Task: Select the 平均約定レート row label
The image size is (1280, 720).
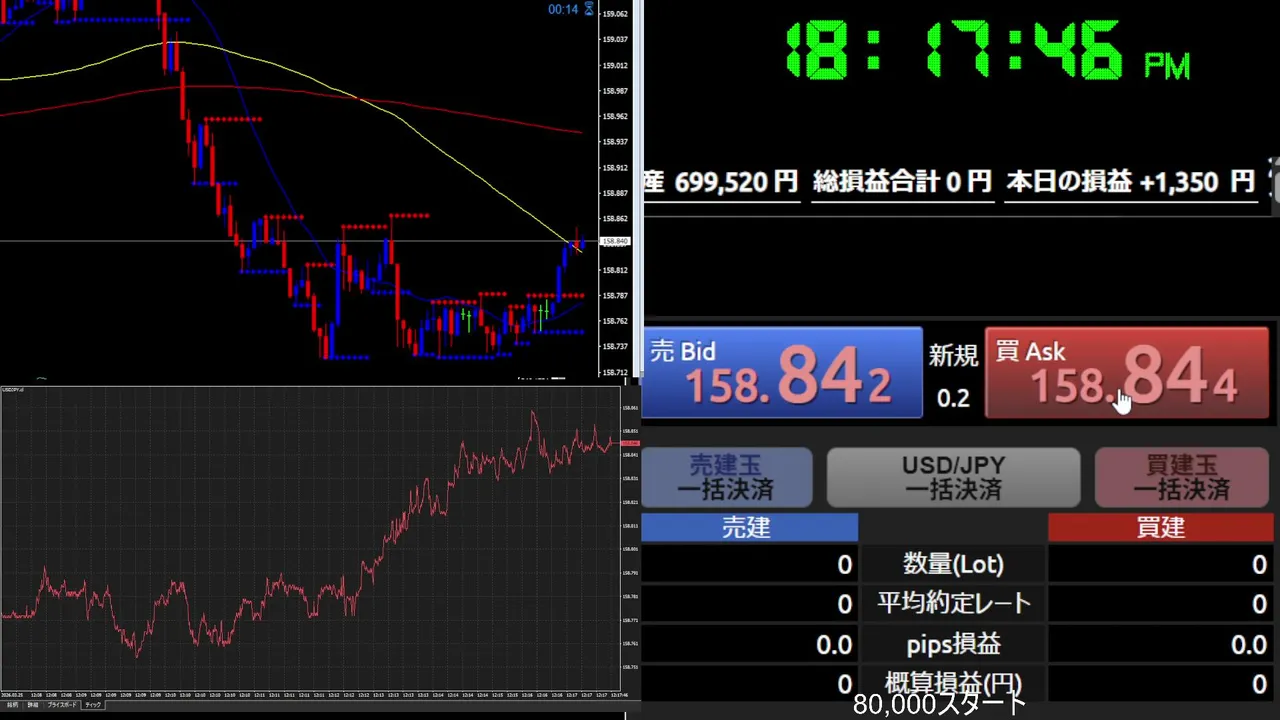Action: pos(953,603)
